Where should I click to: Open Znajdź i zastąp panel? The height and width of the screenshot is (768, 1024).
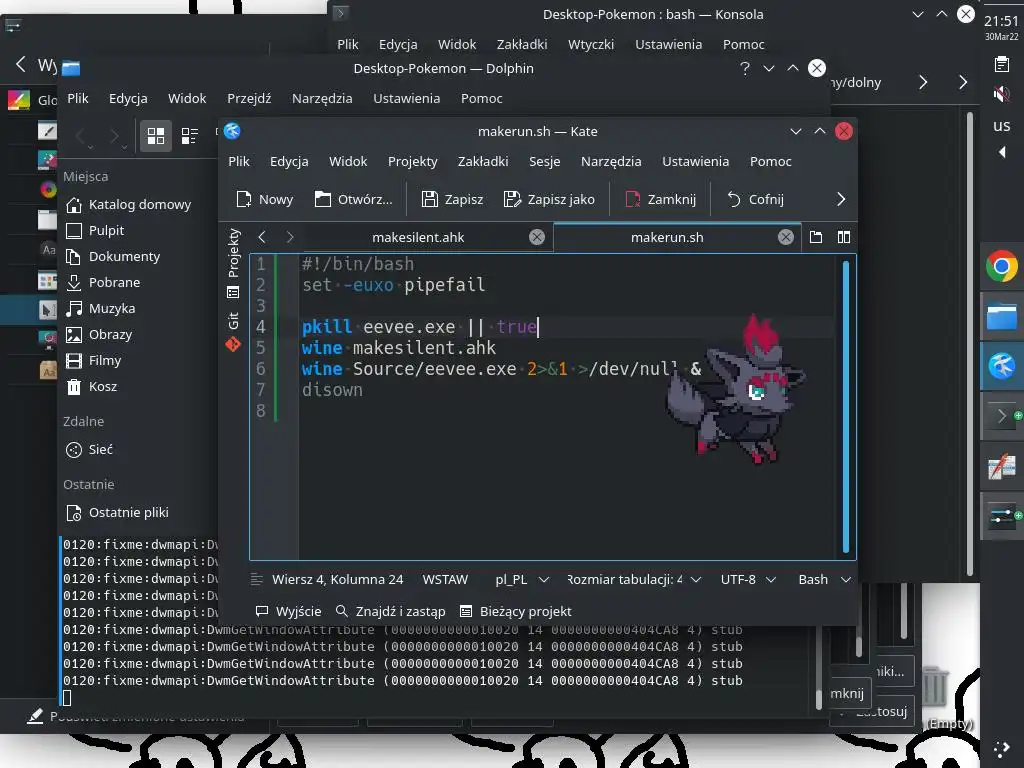(391, 611)
